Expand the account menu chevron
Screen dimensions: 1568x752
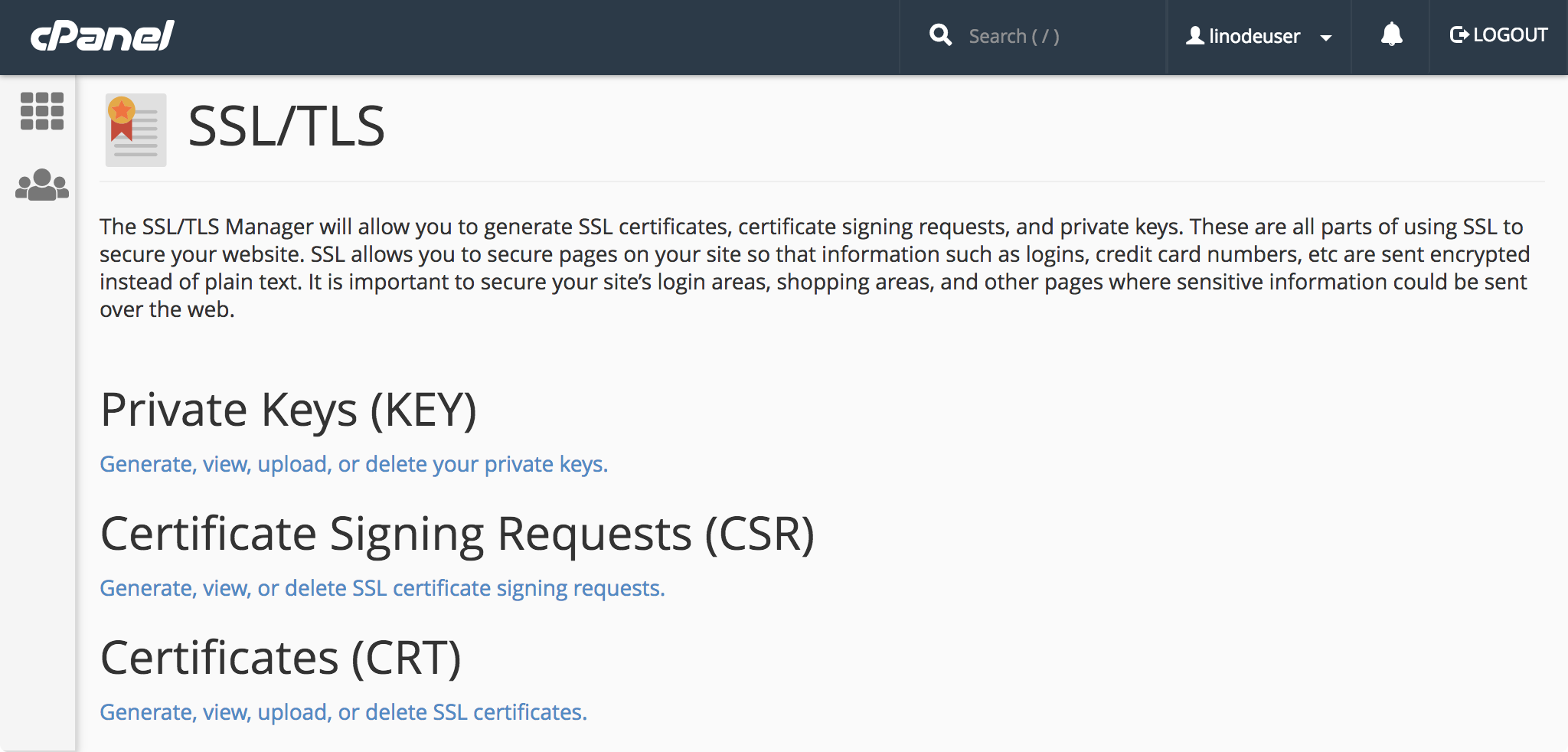[1325, 37]
